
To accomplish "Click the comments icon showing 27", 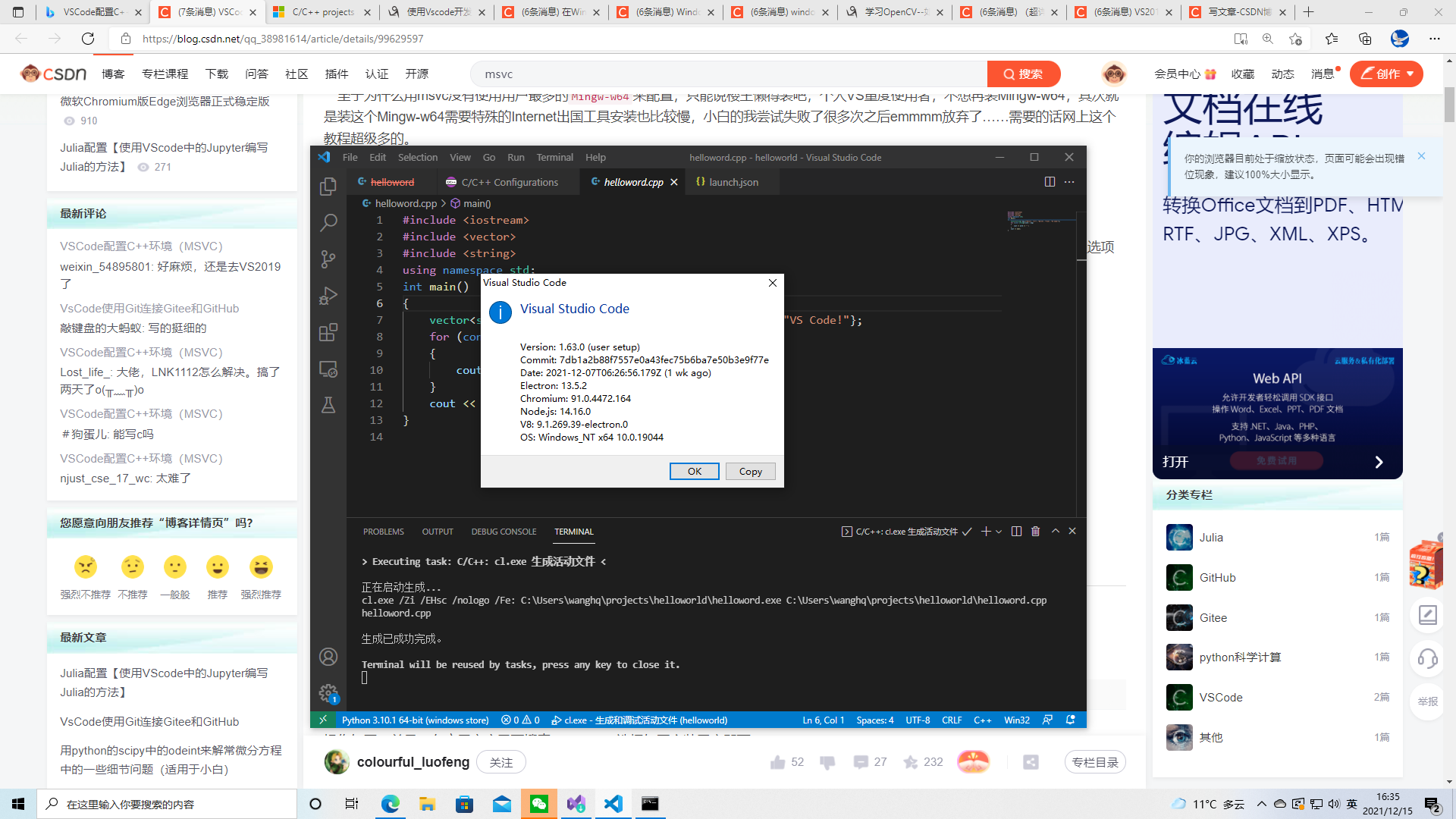I will 861,762.
